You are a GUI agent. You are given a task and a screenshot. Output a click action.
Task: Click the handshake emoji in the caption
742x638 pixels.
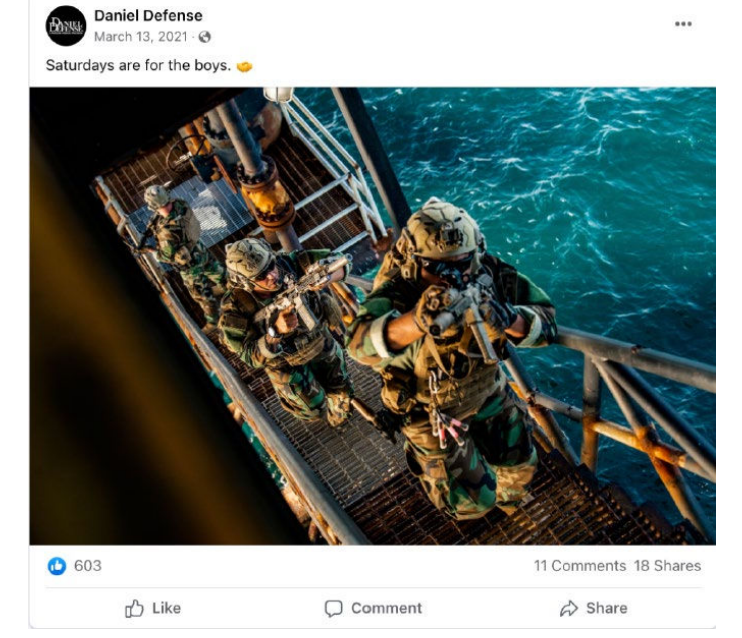[x=244, y=66]
